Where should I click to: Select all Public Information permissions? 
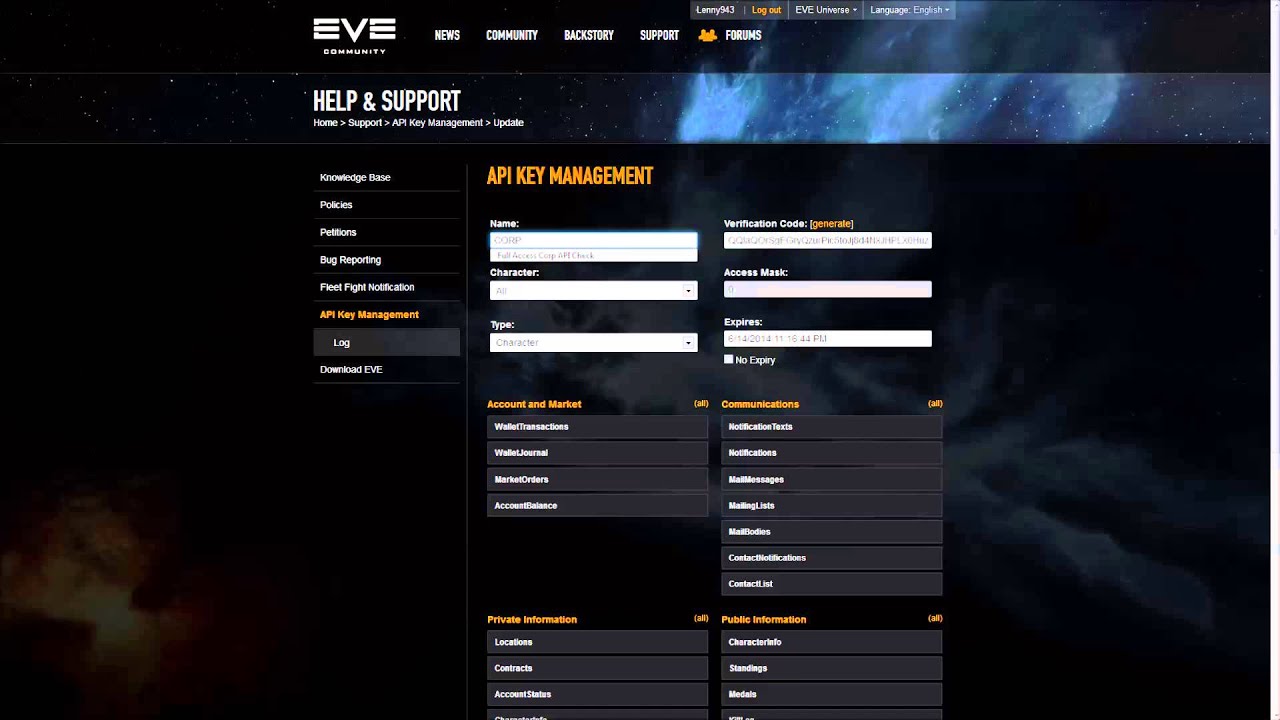click(935, 618)
